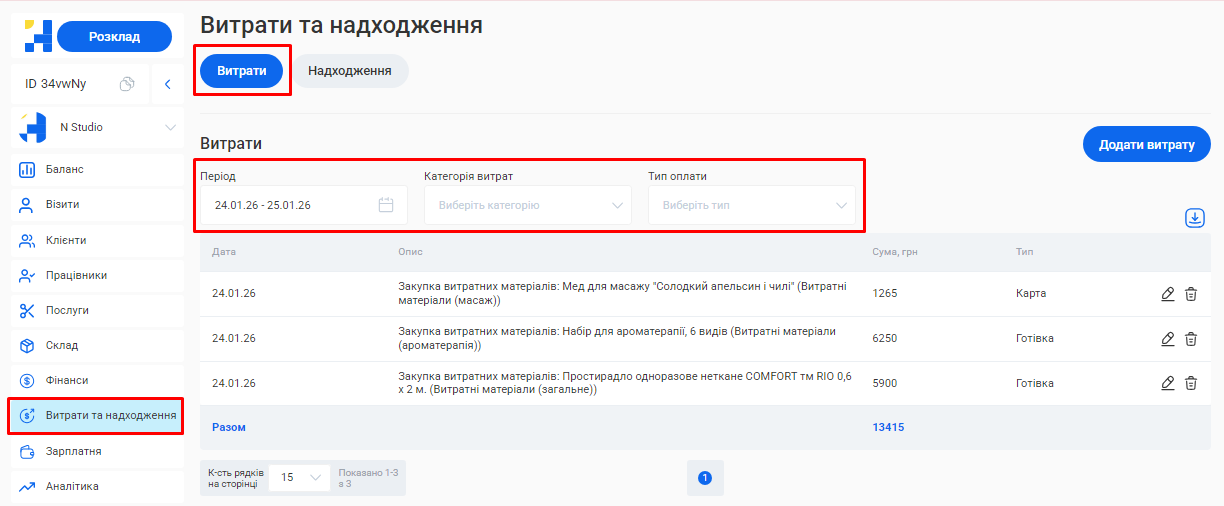Open the Баланс section
This screenshot has height=506, width=1224.
tap(97, 169)
